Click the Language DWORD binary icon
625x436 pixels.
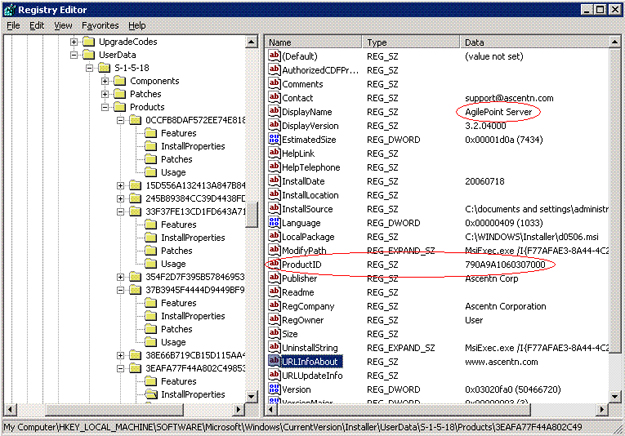(275, 222)
